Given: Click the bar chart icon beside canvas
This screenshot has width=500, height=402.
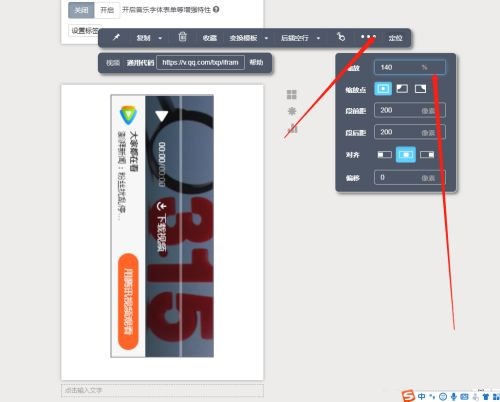Looking at the screenshot, I should coord(292,128).
